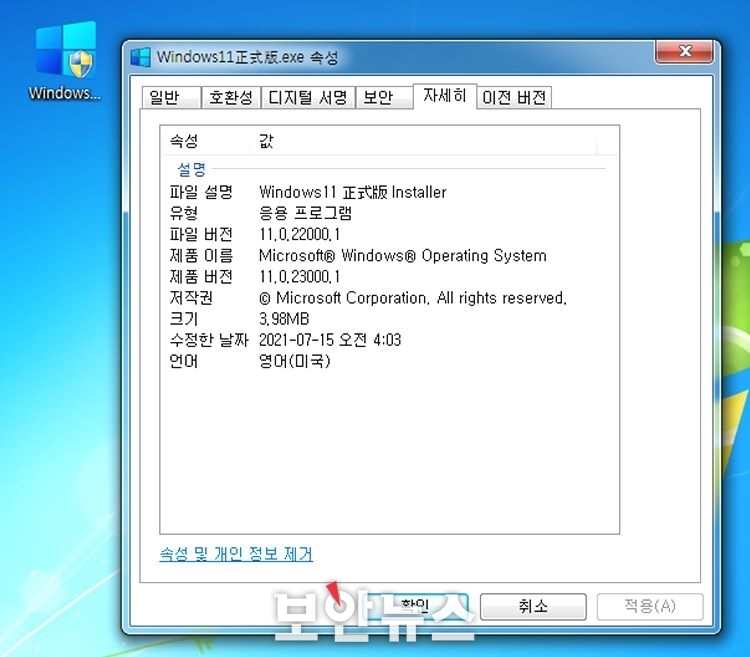Viewport: 750px width, 657px height.
Task: Click the Windows11 正式版 Installer value
Action: click(x=353, y=192)
